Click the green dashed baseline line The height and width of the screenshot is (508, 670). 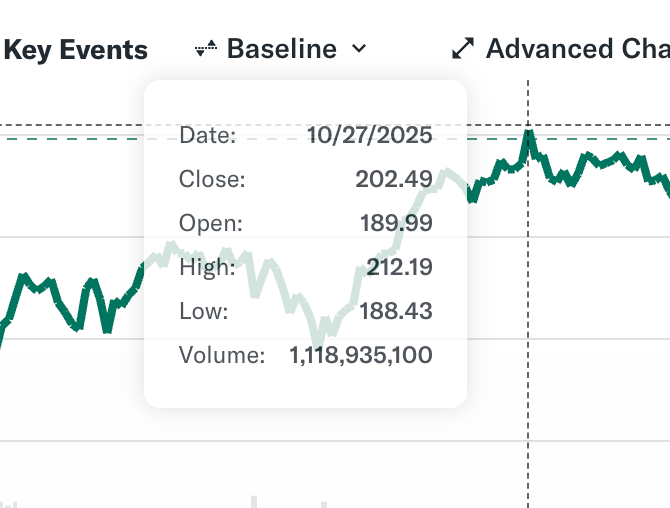[80, 139]
